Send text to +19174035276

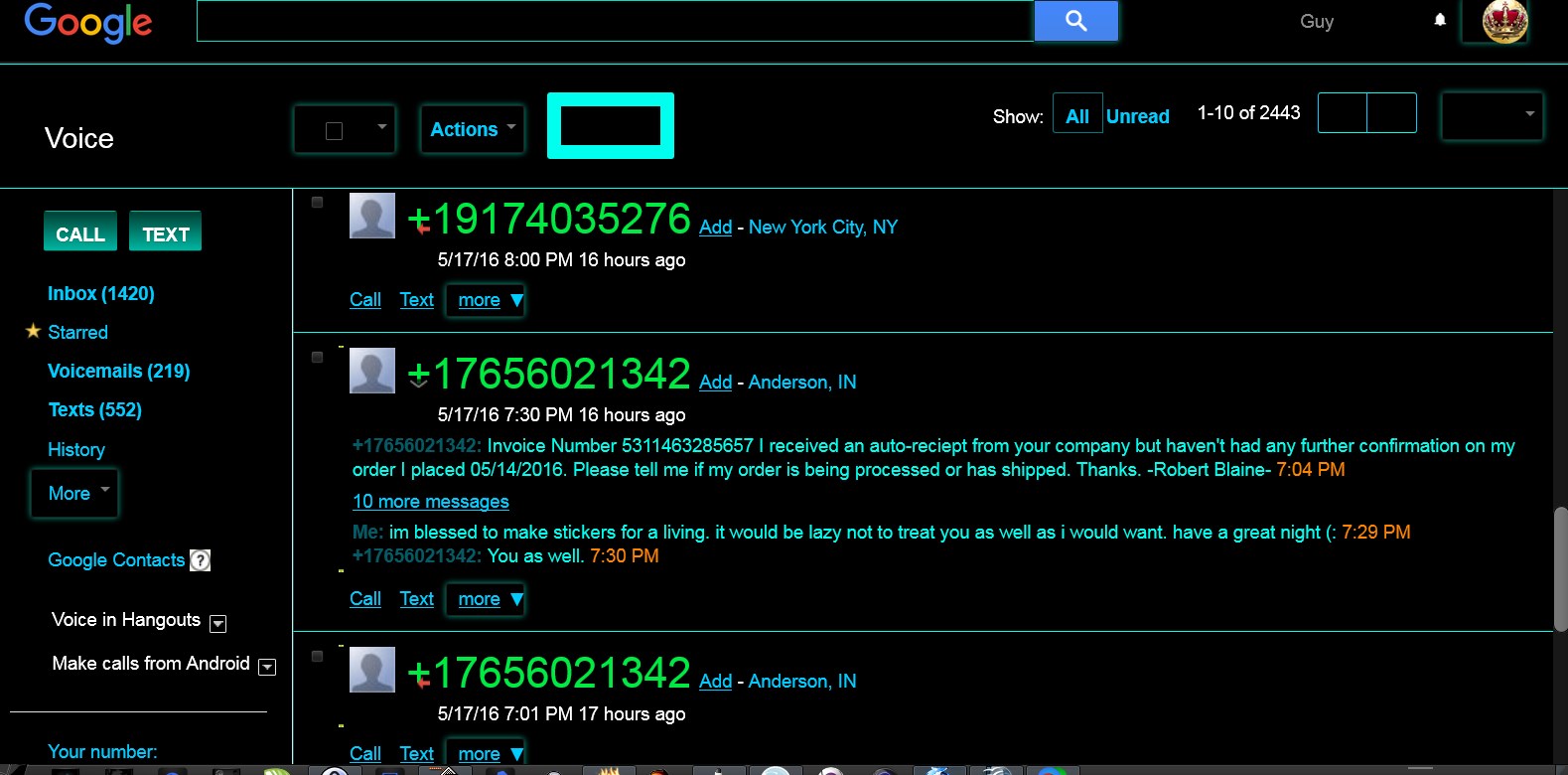coord(417,300)
